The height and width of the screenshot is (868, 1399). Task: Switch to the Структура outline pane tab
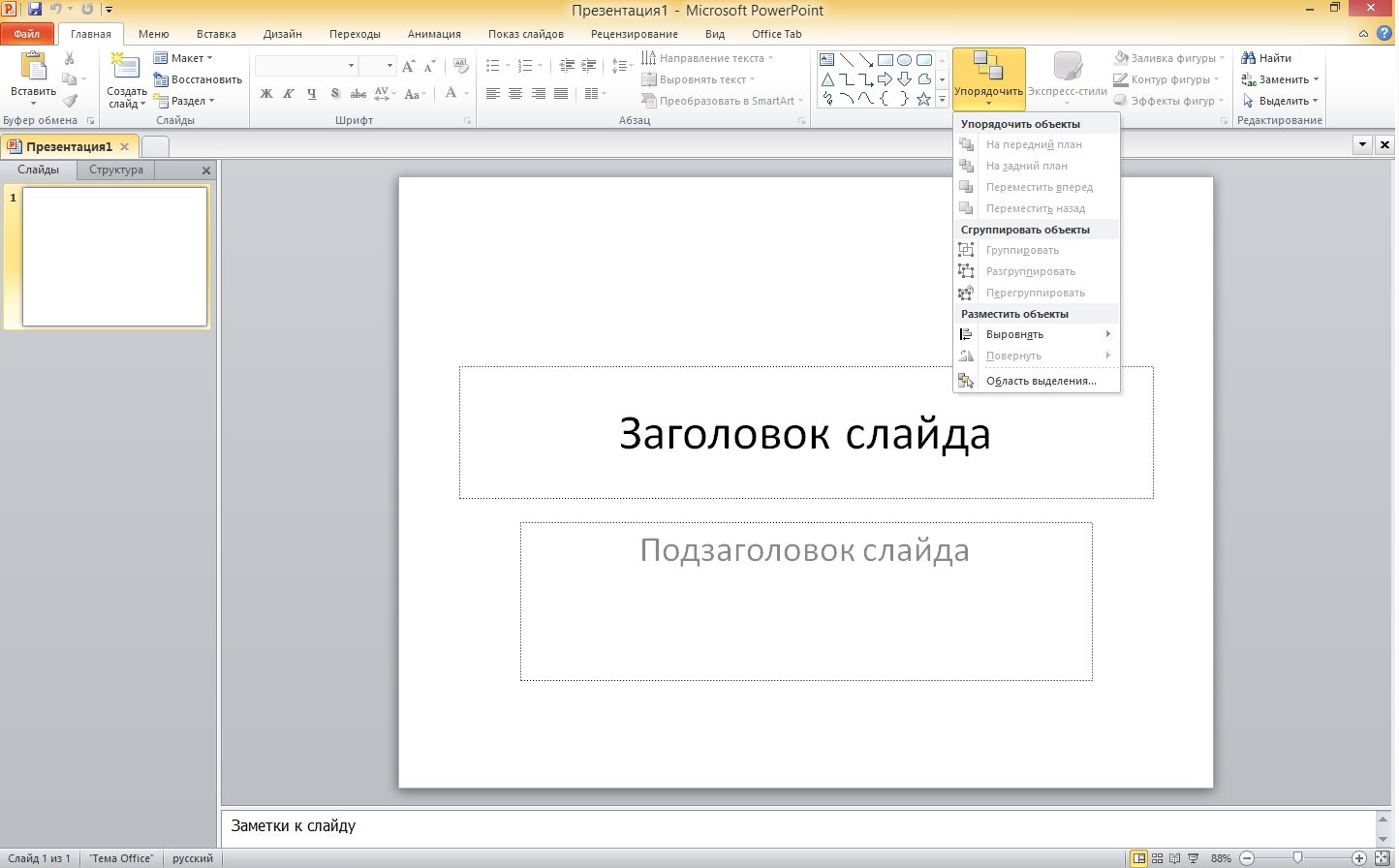tap(116, 170)
